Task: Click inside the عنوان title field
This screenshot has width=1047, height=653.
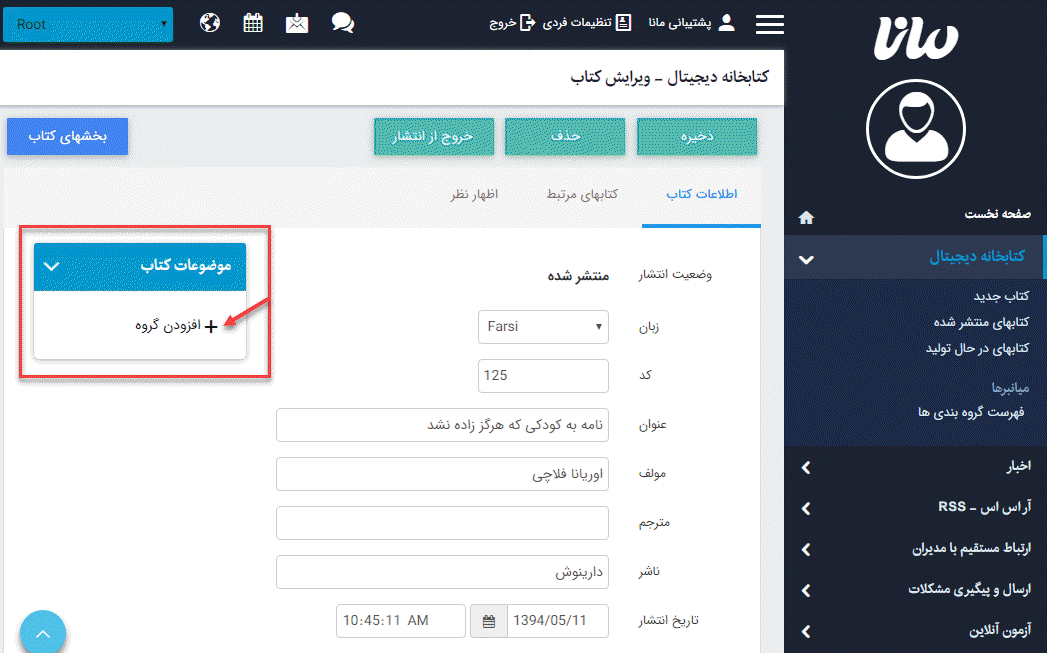Action: coord(443,424)
